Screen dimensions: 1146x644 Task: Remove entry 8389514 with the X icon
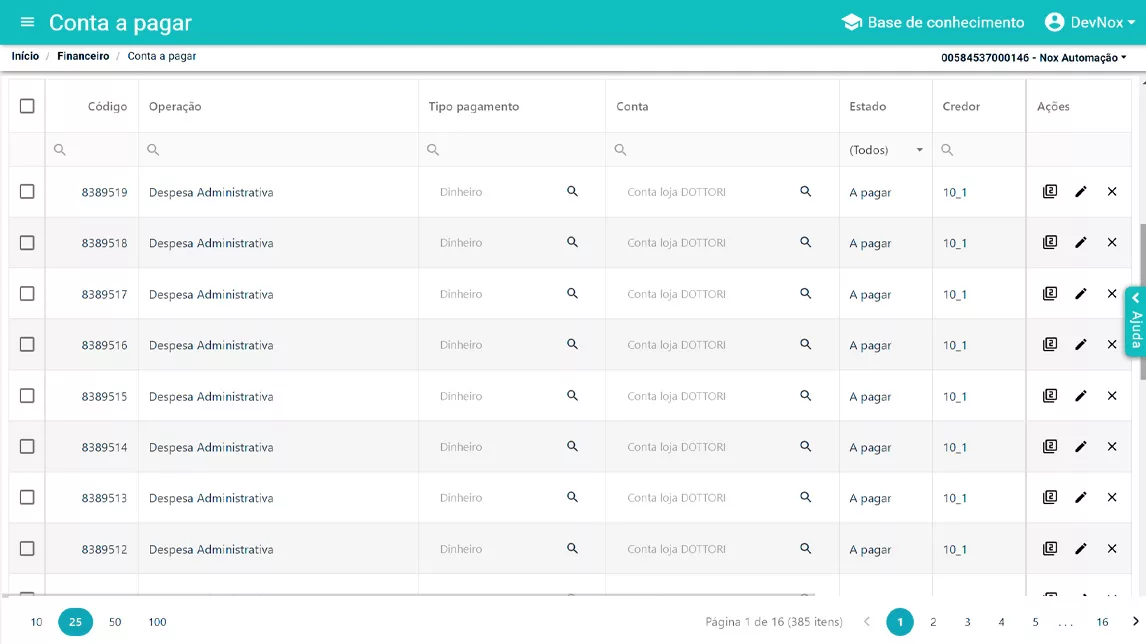1112,447
